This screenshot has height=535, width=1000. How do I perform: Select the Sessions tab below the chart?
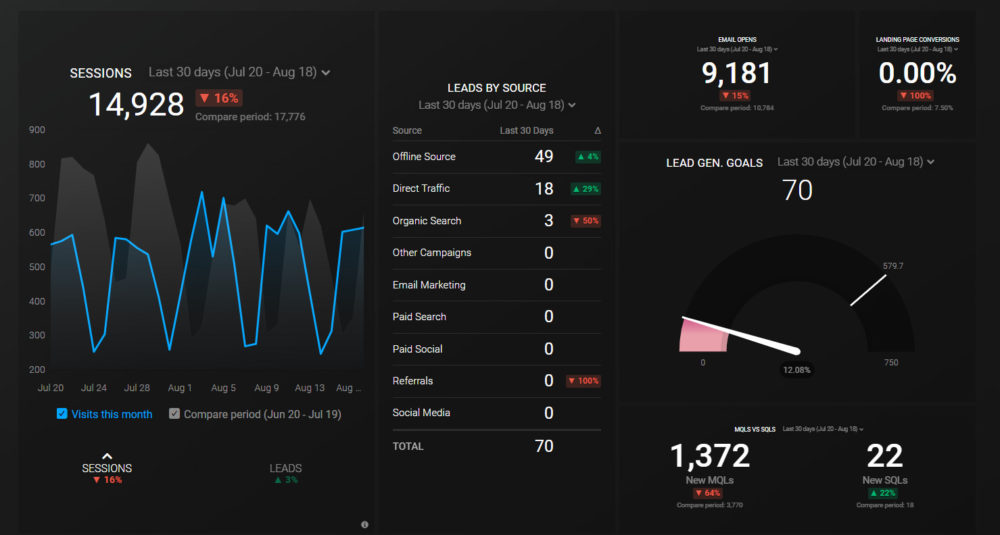pos(106,468)
